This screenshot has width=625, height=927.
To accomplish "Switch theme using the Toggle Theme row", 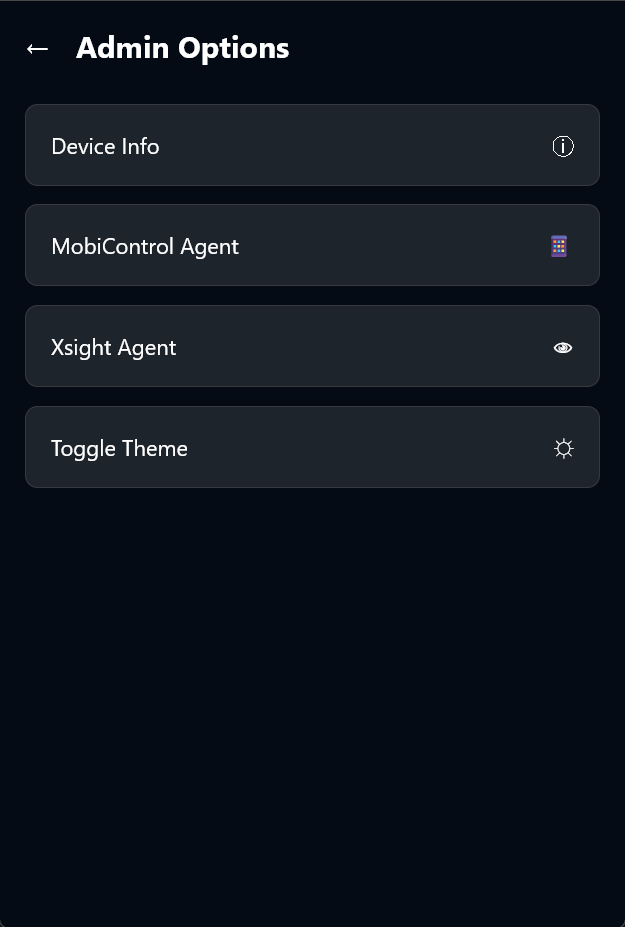I will coord(312,447).
